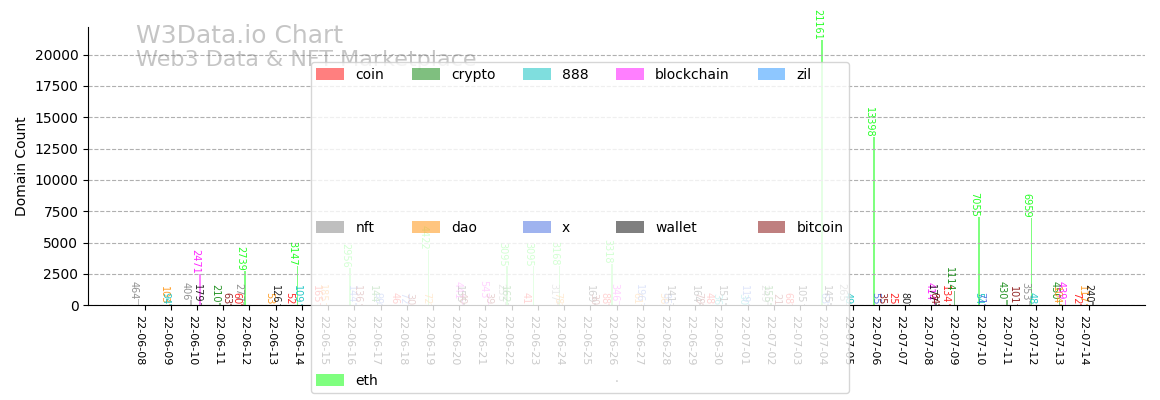The height and width of the screenshot is (400, 1160).
Task: Click the W3Data.io Chart title
Action: (x=239, y=36)
